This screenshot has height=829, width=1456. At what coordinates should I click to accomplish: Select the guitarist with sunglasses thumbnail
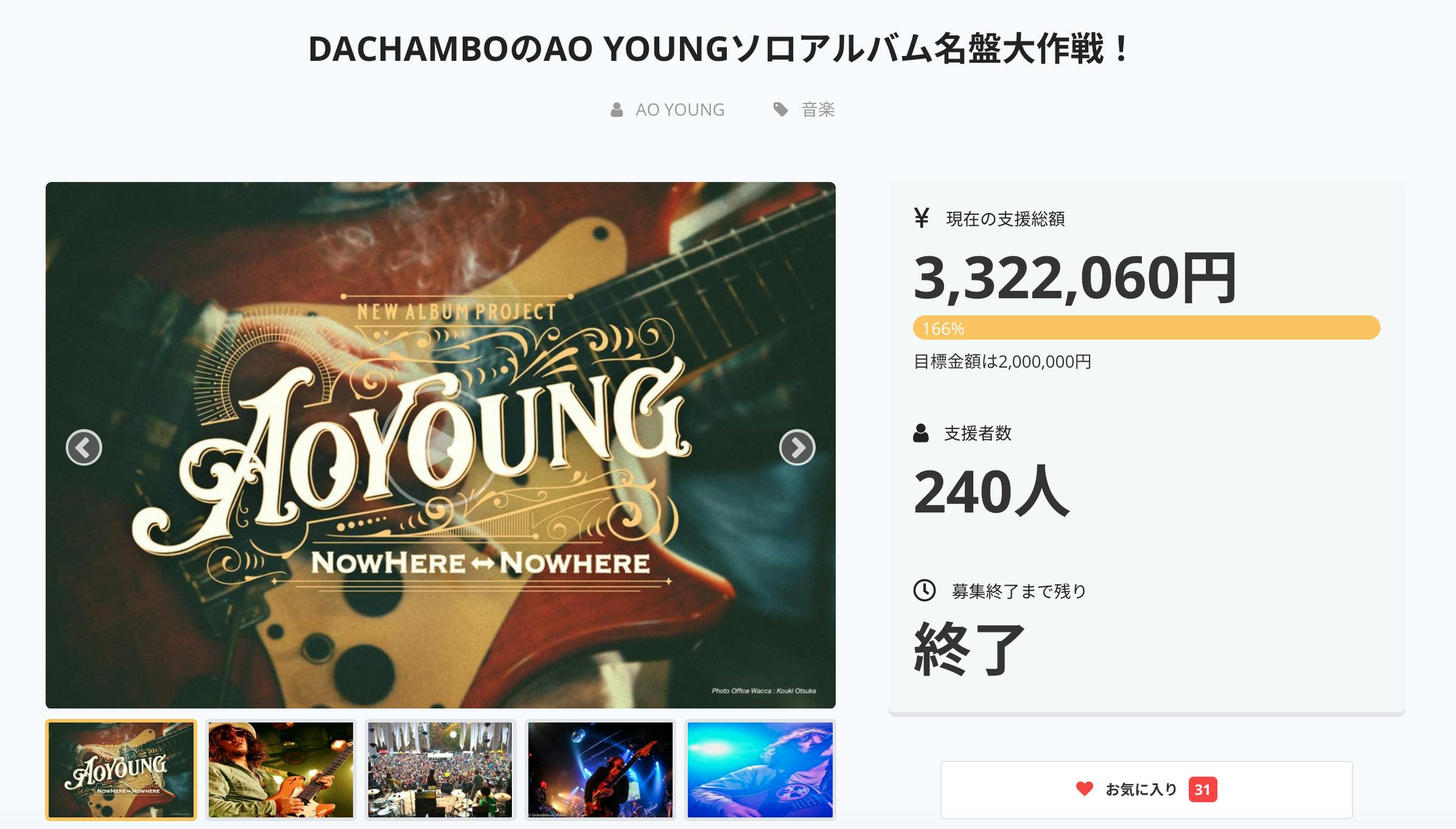click(281, 770)
